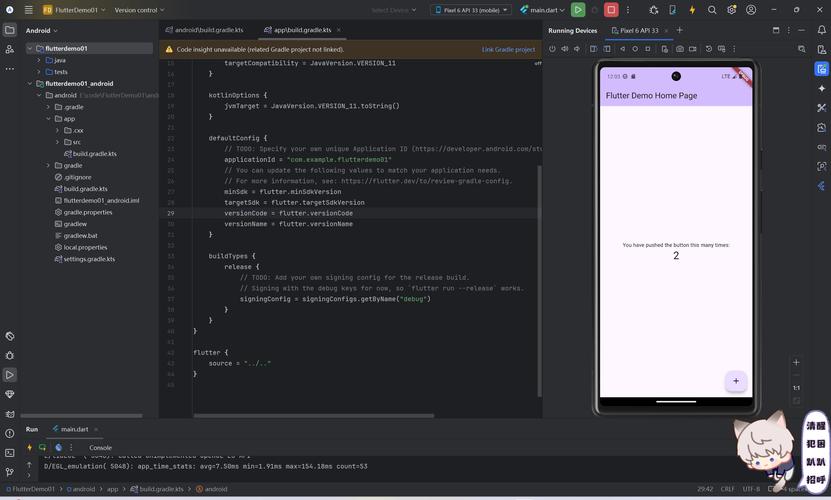This screenshot has width=831, height=500.
Task: Click the green Run button in toolbar
Action: [x=578, y=10]
